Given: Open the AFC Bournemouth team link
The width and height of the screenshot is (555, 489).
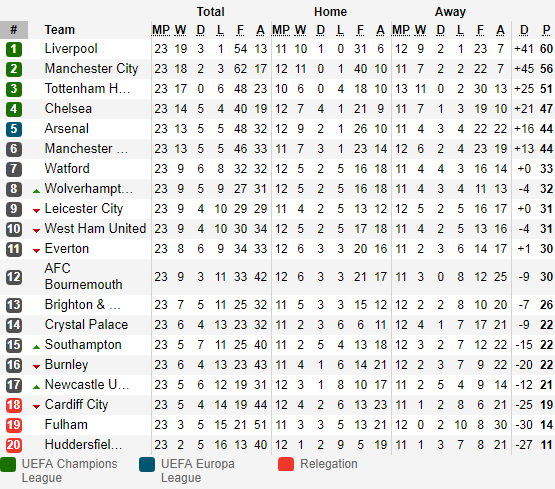Looking at the screenshot, I should tap(83, 276).
